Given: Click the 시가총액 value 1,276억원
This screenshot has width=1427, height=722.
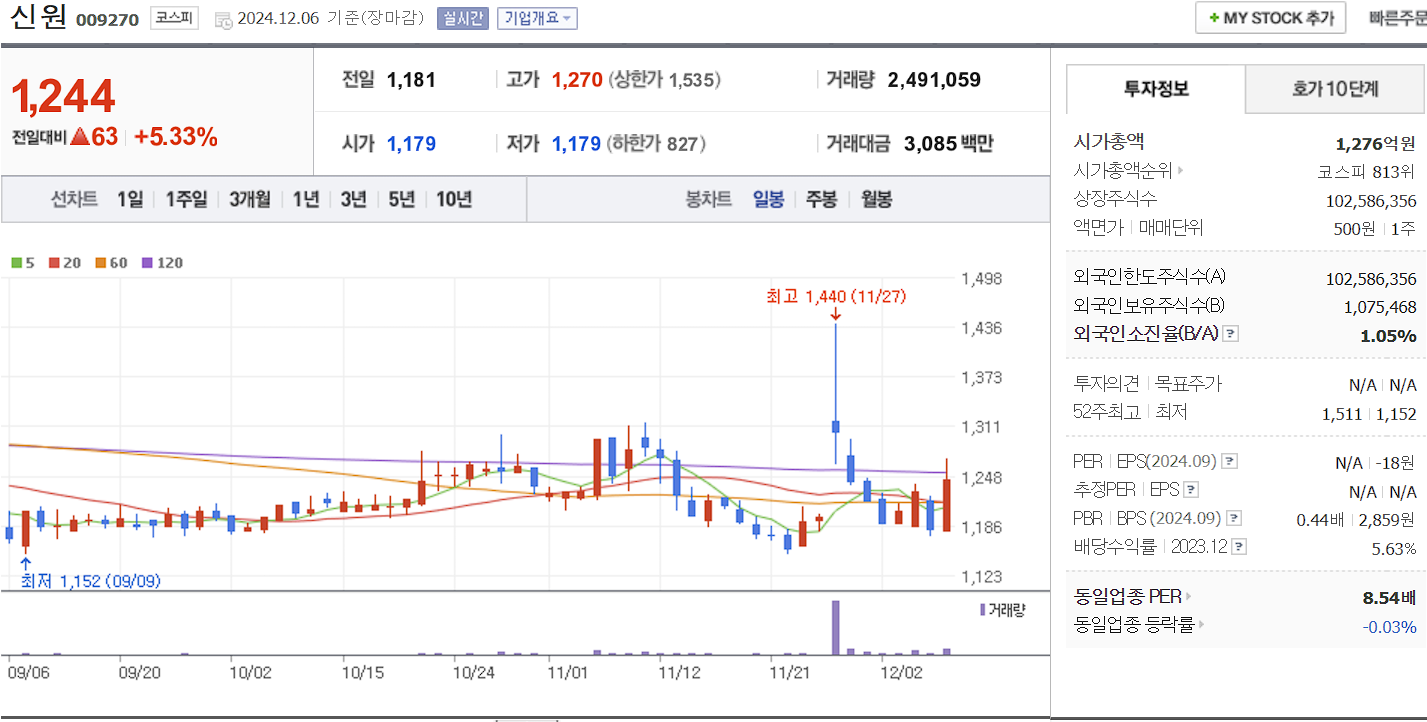Looking at the screenshot, I should click(1375, 143).
